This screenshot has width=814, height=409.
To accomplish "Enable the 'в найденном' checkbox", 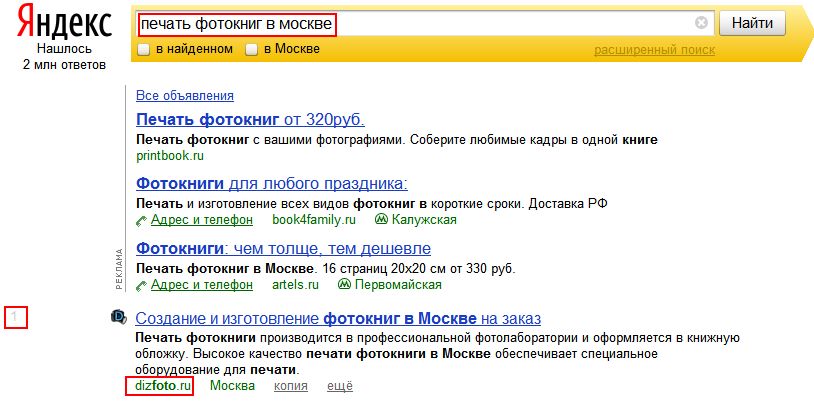I will click(143, 50).
